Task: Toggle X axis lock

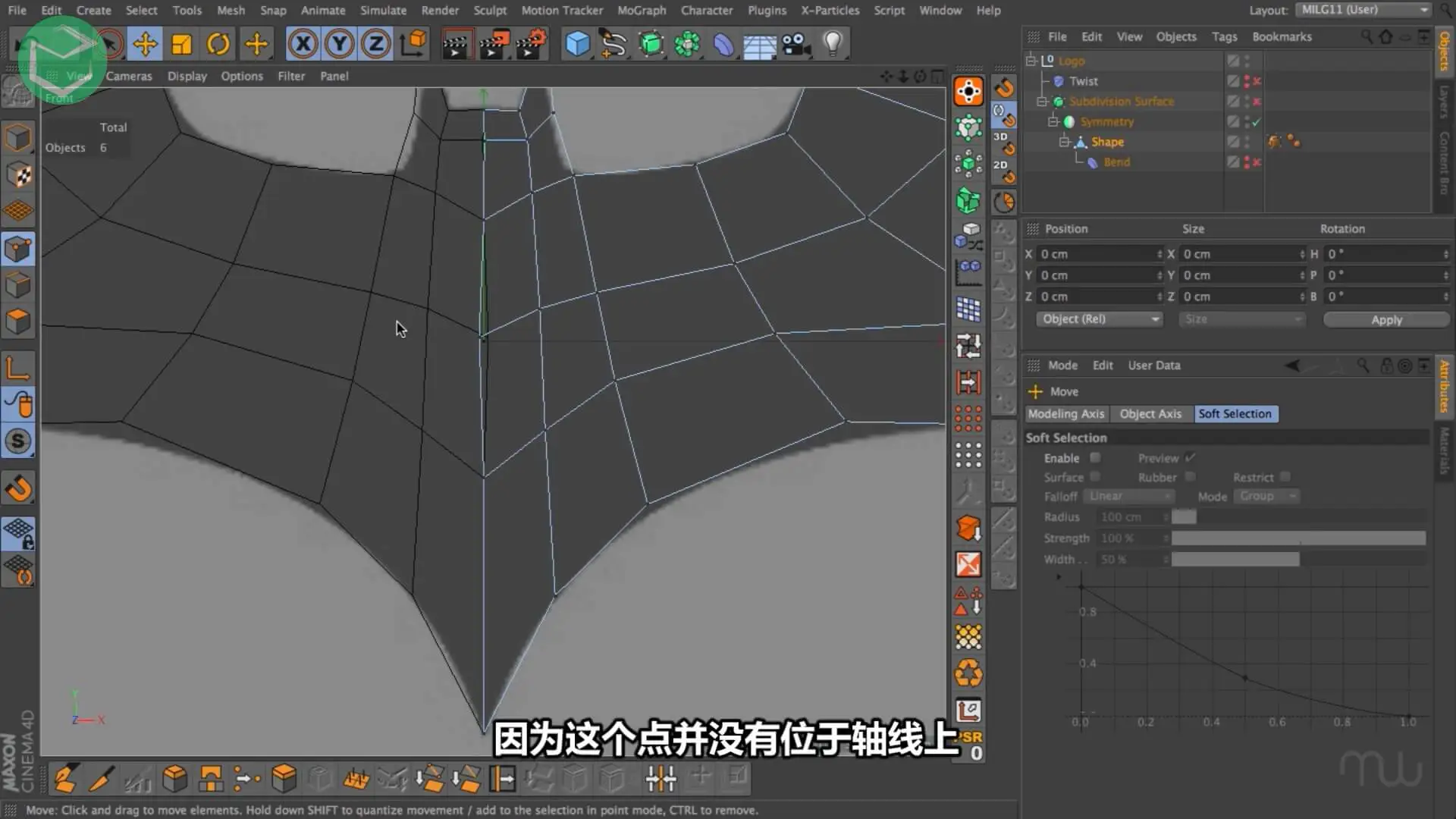Action: [x=303, y=44]
